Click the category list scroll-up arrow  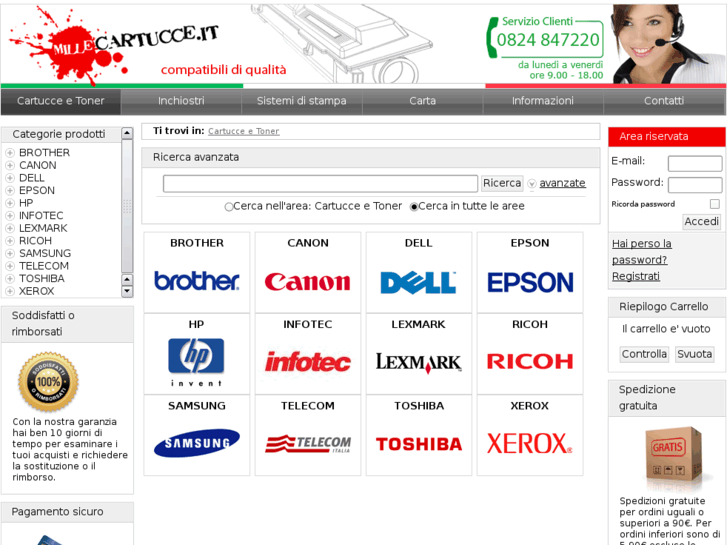(x=127, y=134)
